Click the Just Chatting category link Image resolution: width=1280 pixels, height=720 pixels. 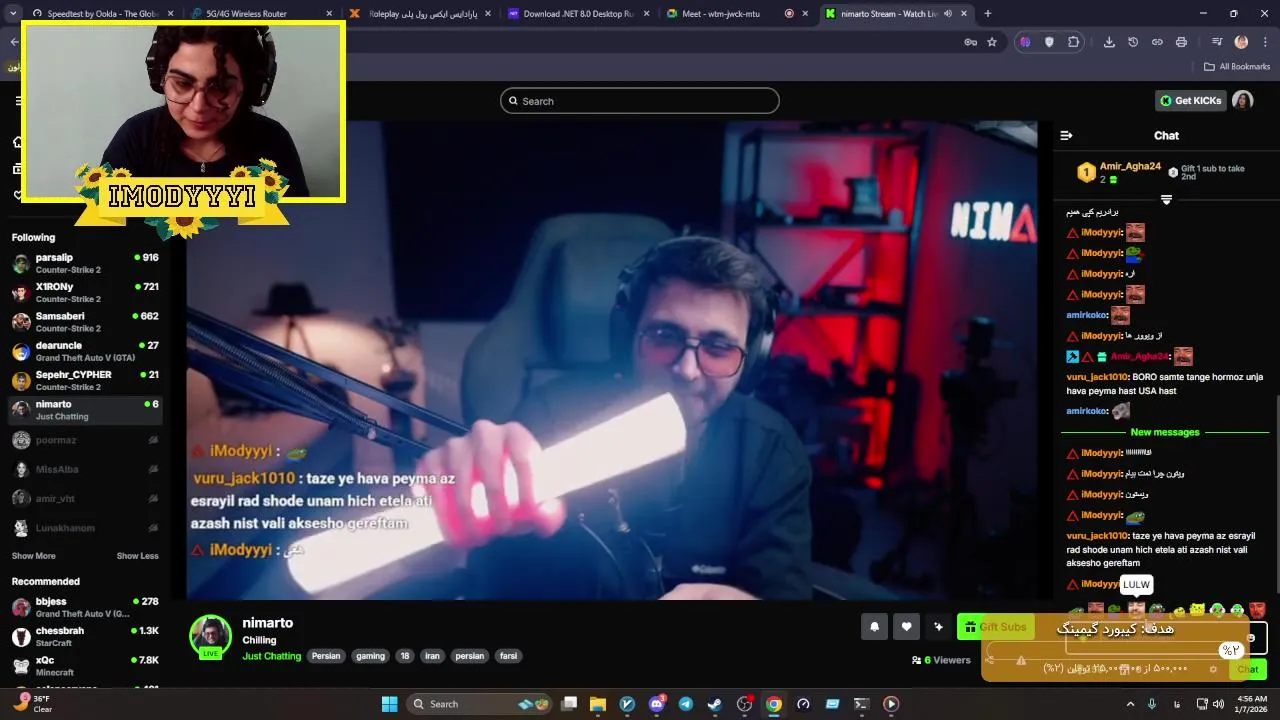(x=271, y=656)
